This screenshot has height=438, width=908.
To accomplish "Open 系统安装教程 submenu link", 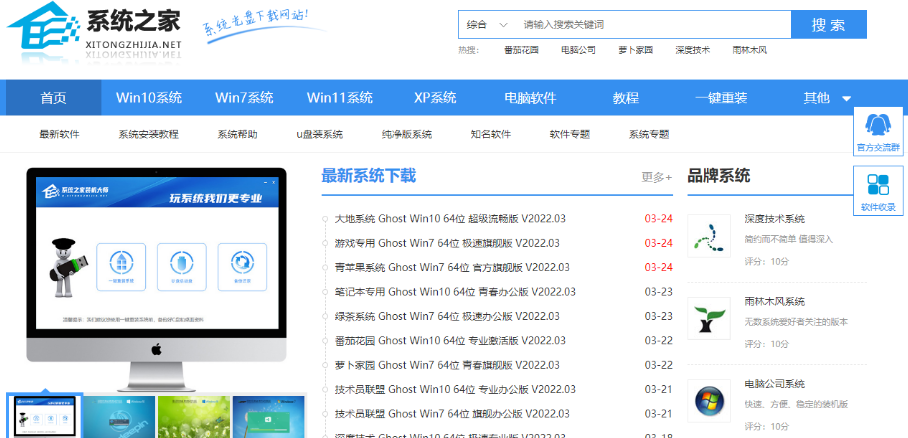I will 149,134.
